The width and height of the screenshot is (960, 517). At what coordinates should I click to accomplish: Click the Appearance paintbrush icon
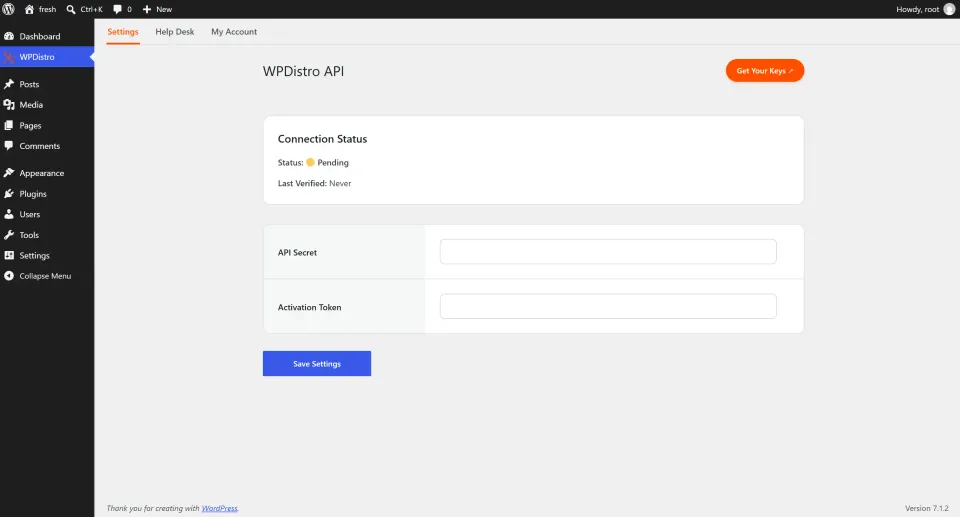[9, 173]
